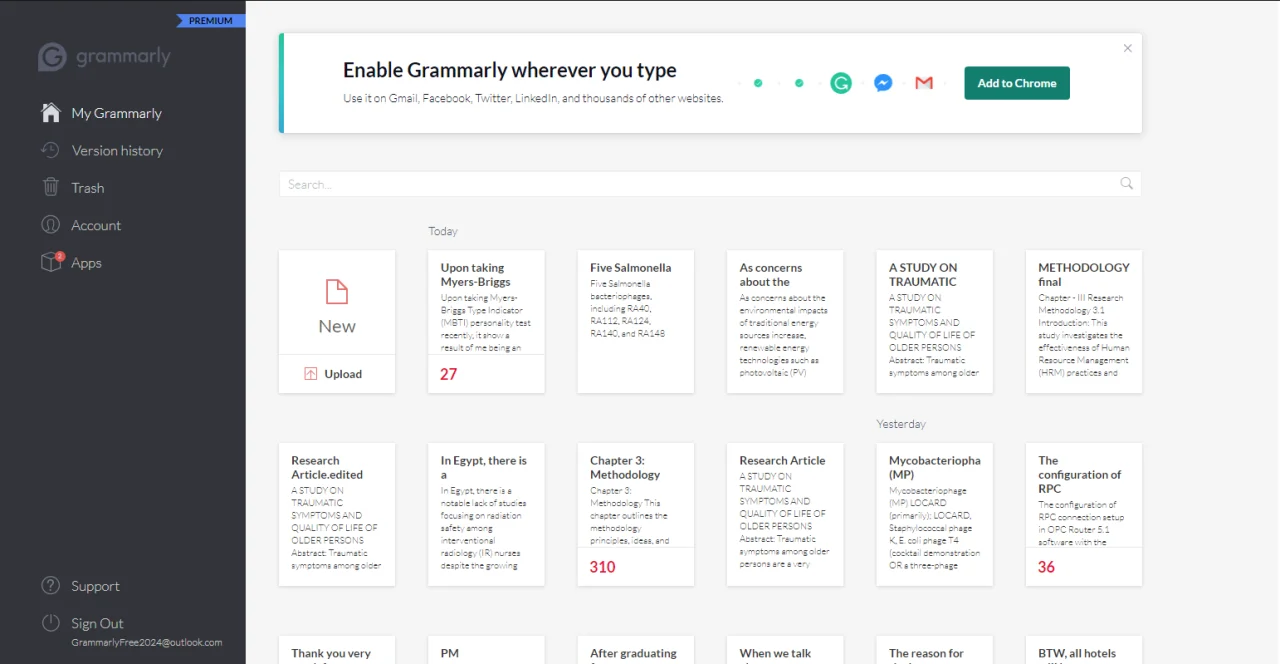This screenshot has width=1280, height=664.
Task: Open the Account profile icon
Action: (x=51, y=225)
